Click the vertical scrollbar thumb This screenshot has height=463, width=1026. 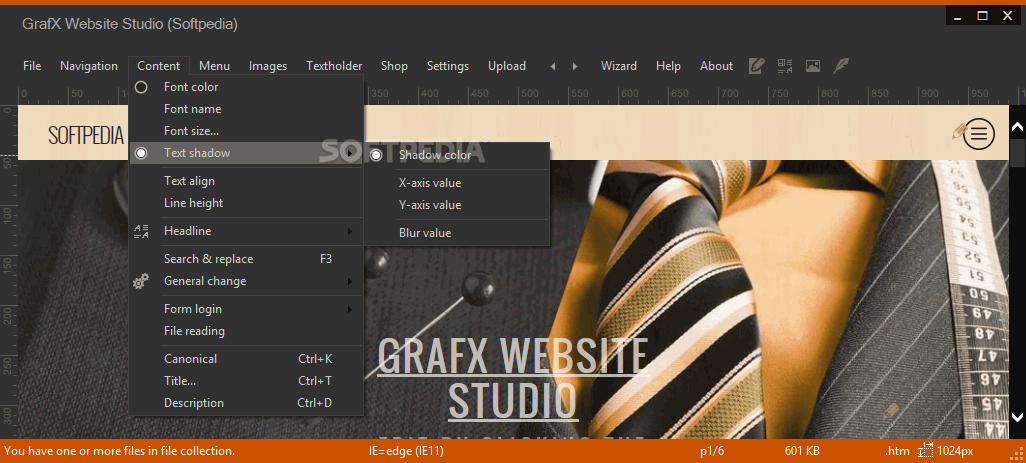pos(1017,152)
